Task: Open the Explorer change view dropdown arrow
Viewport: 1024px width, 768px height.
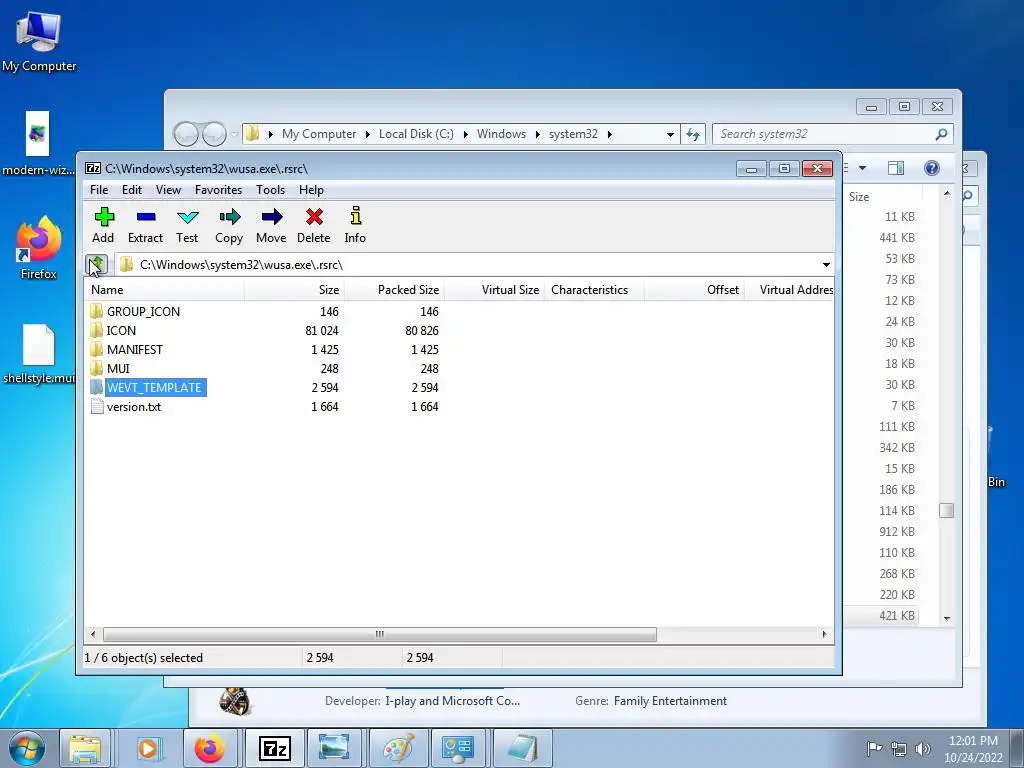Action: tap(862, 168)
